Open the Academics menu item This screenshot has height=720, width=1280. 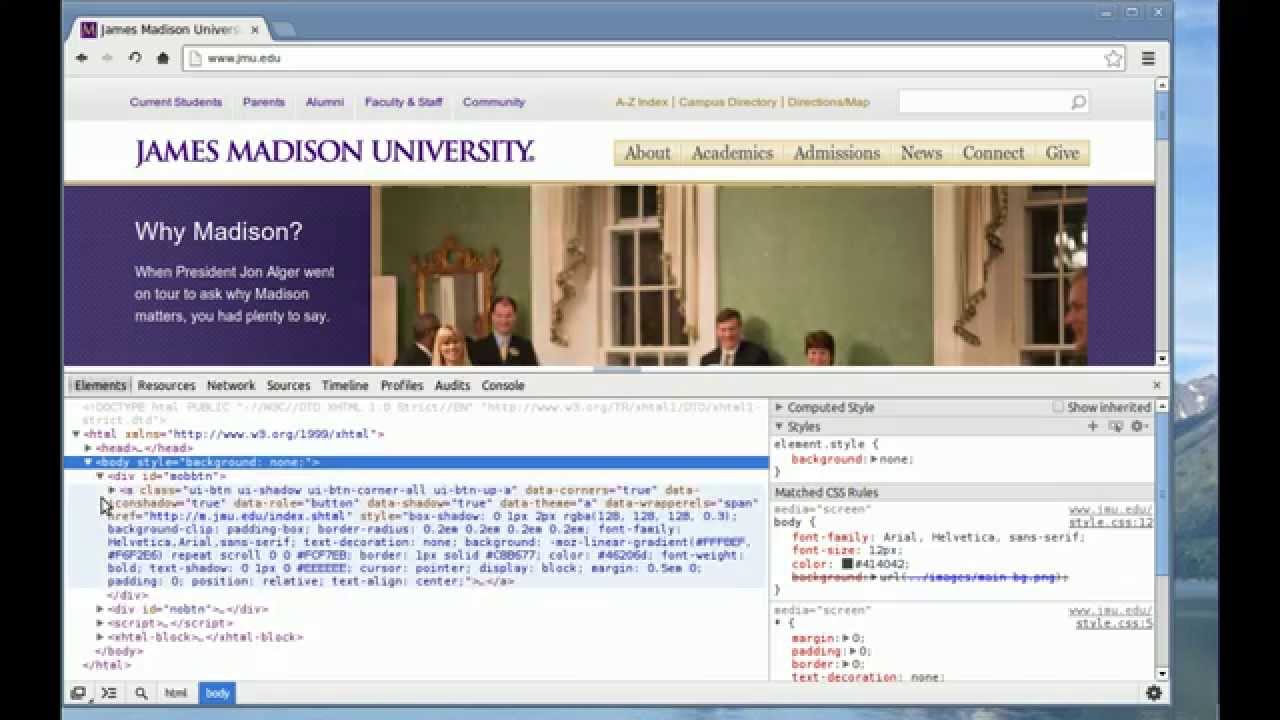[x=732, y=153]
